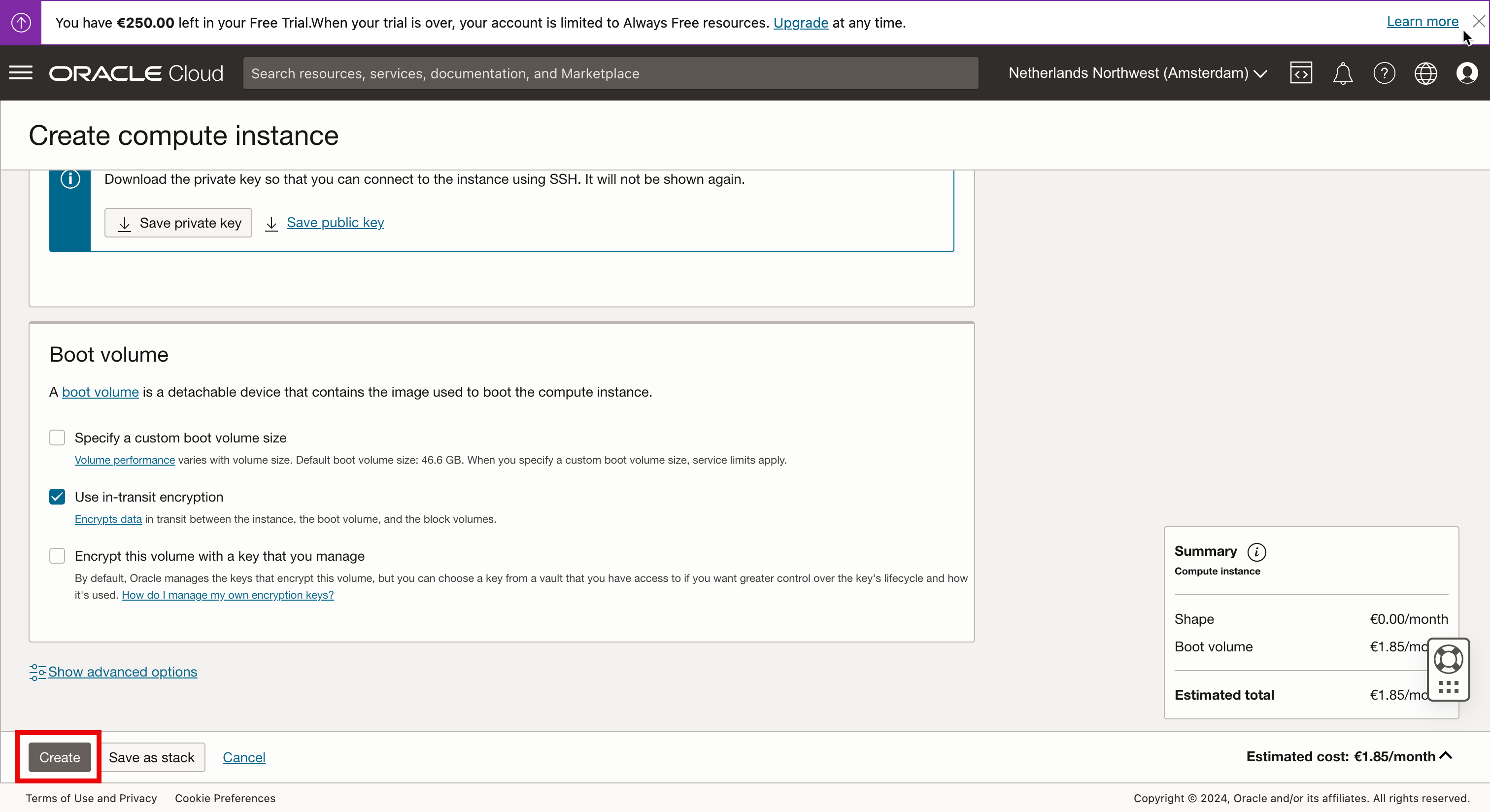Open the help question mark menu

1384,73
